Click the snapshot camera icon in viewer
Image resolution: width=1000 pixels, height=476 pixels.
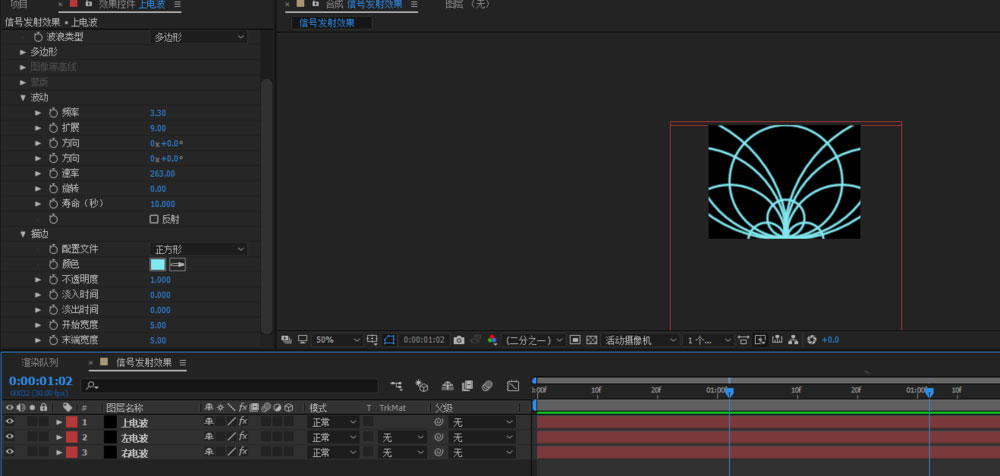[x=459, y=340]
